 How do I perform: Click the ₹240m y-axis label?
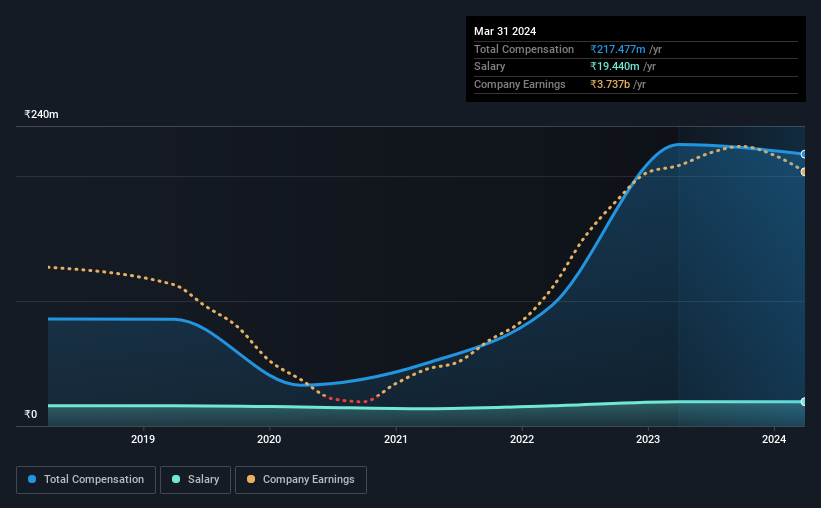click(41, 114)
